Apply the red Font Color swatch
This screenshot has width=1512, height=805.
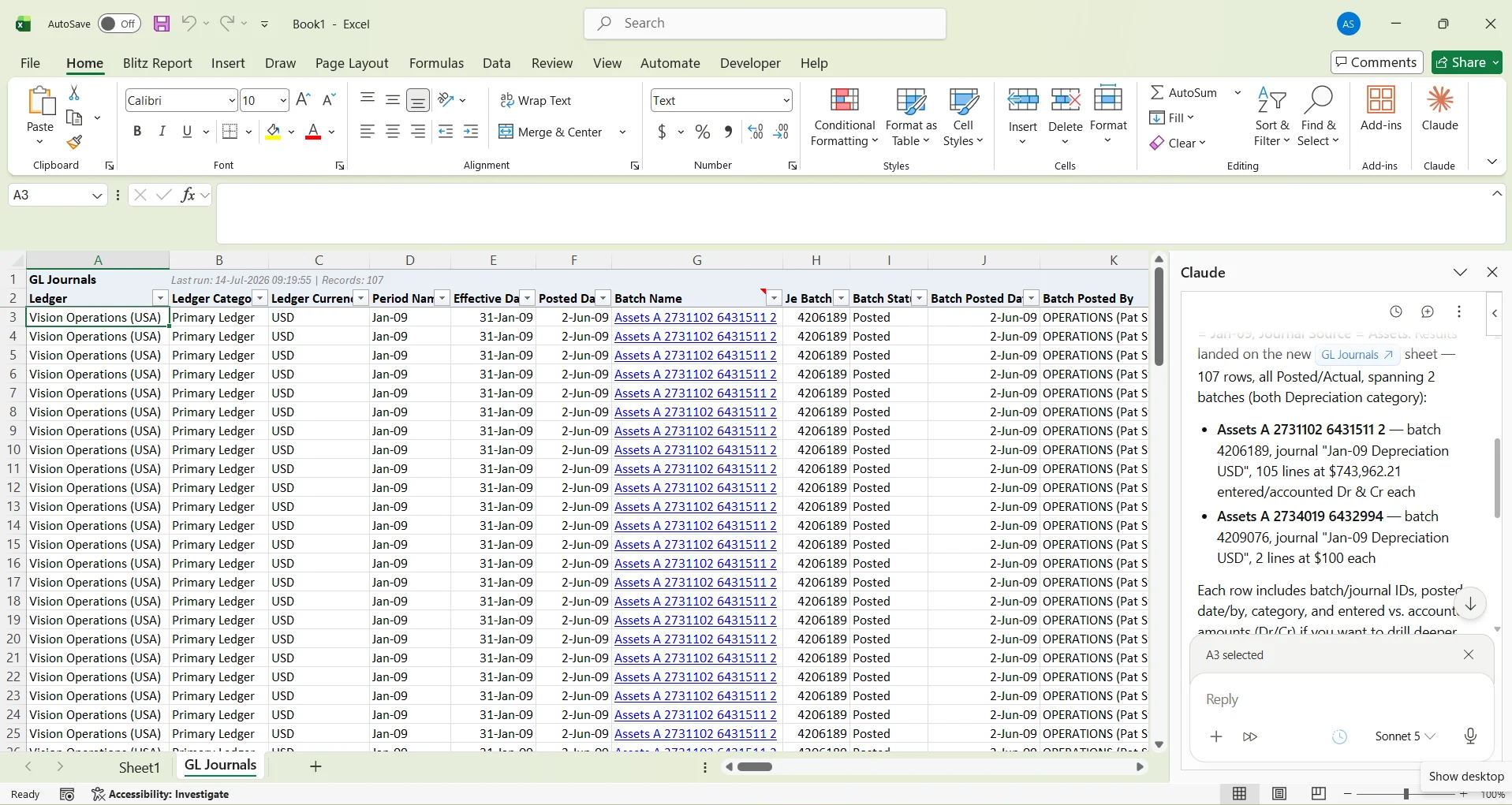[313, 132]
